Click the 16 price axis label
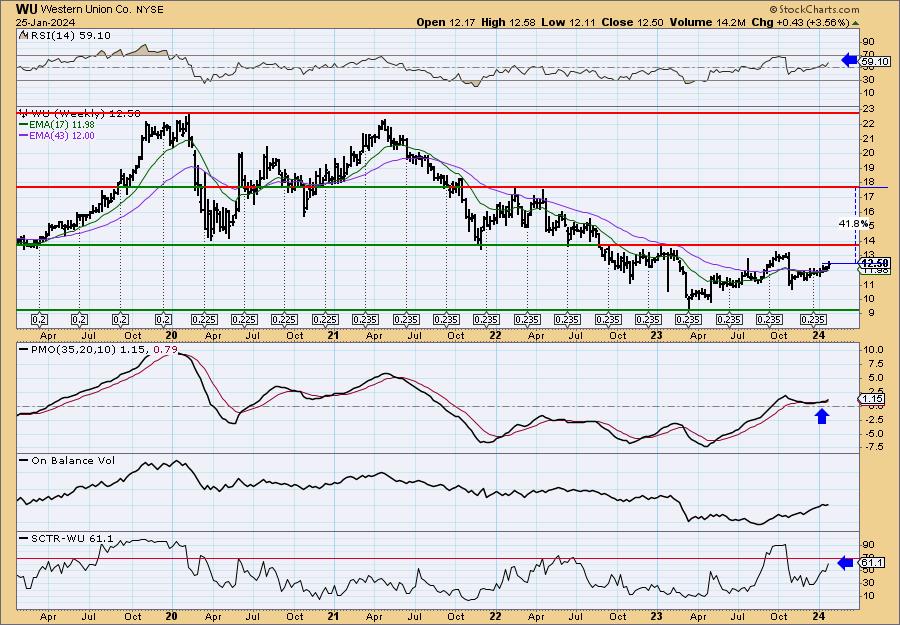 (x=868, y=211)
